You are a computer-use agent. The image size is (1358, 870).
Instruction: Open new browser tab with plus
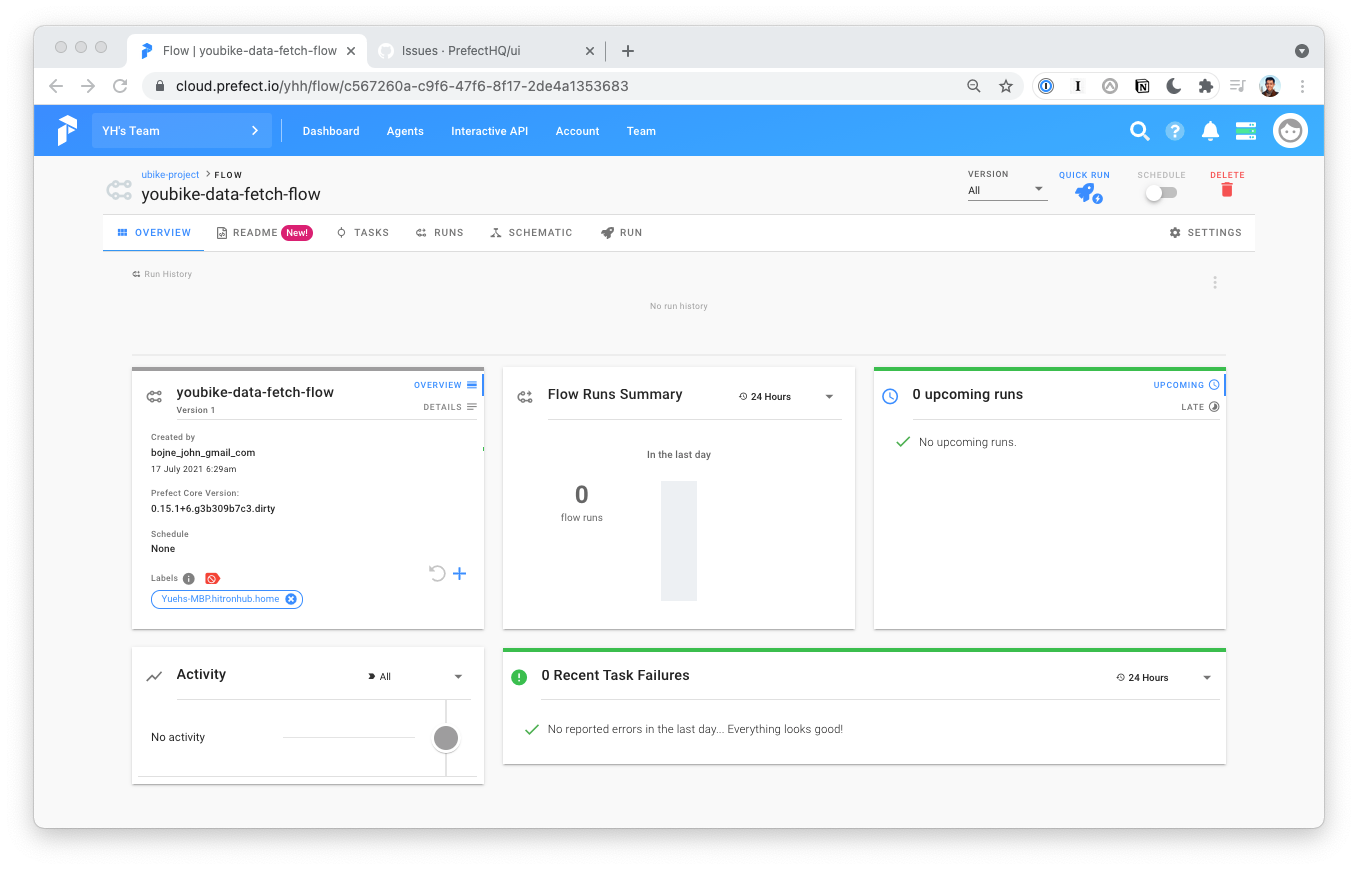click(628, 51)
